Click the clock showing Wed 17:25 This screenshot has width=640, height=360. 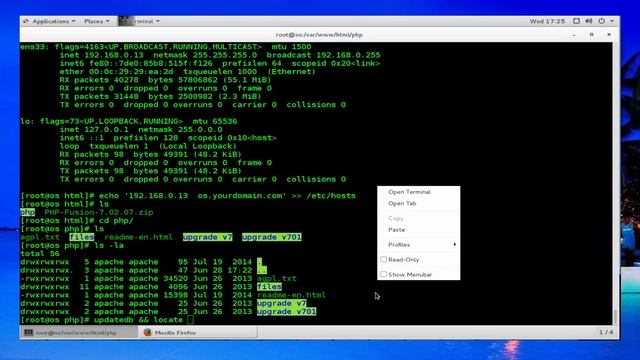click(x=547, y=21)
